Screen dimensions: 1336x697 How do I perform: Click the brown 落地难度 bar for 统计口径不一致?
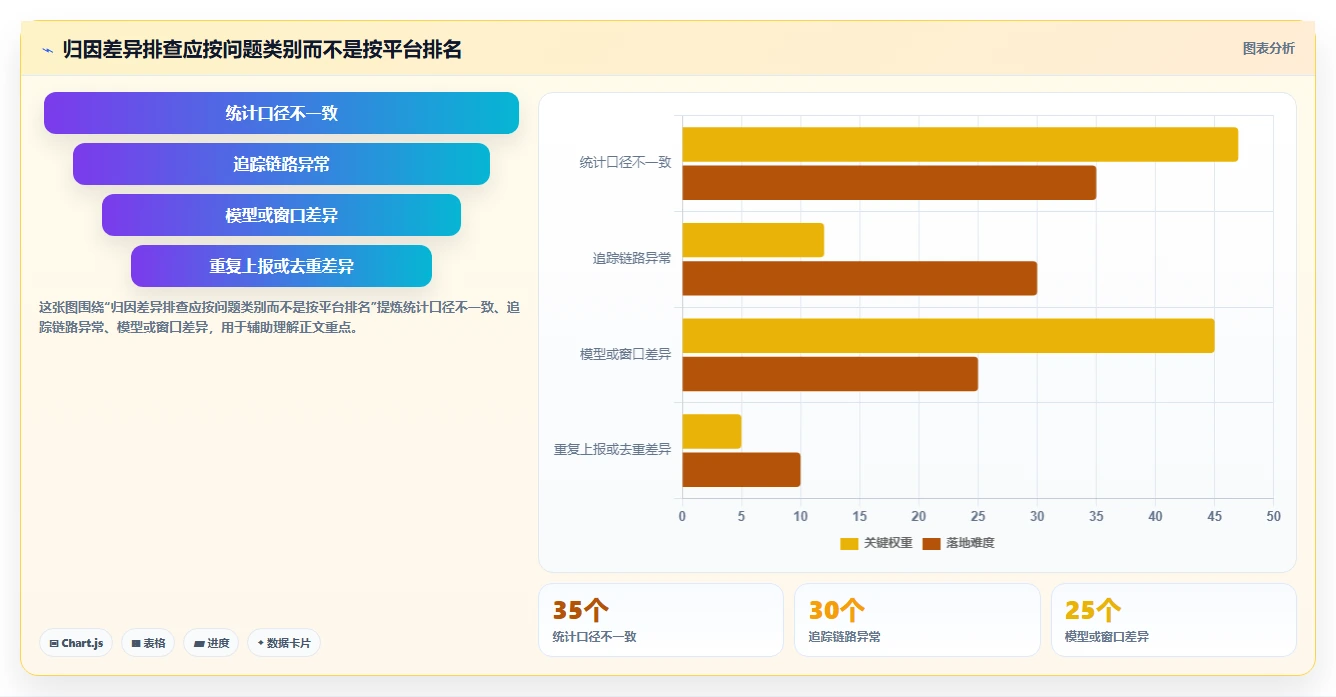pos(889,183)
